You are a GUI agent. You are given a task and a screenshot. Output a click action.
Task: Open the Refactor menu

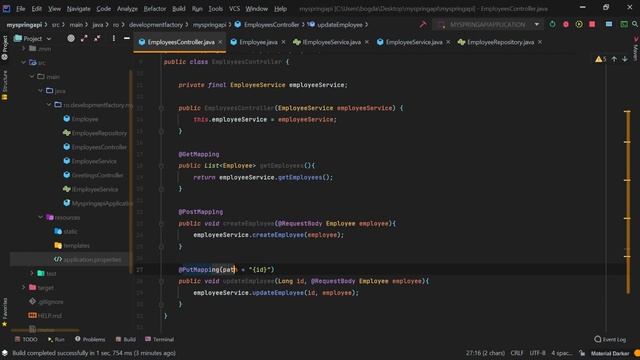pyautogui.click(x=155, y=9)
